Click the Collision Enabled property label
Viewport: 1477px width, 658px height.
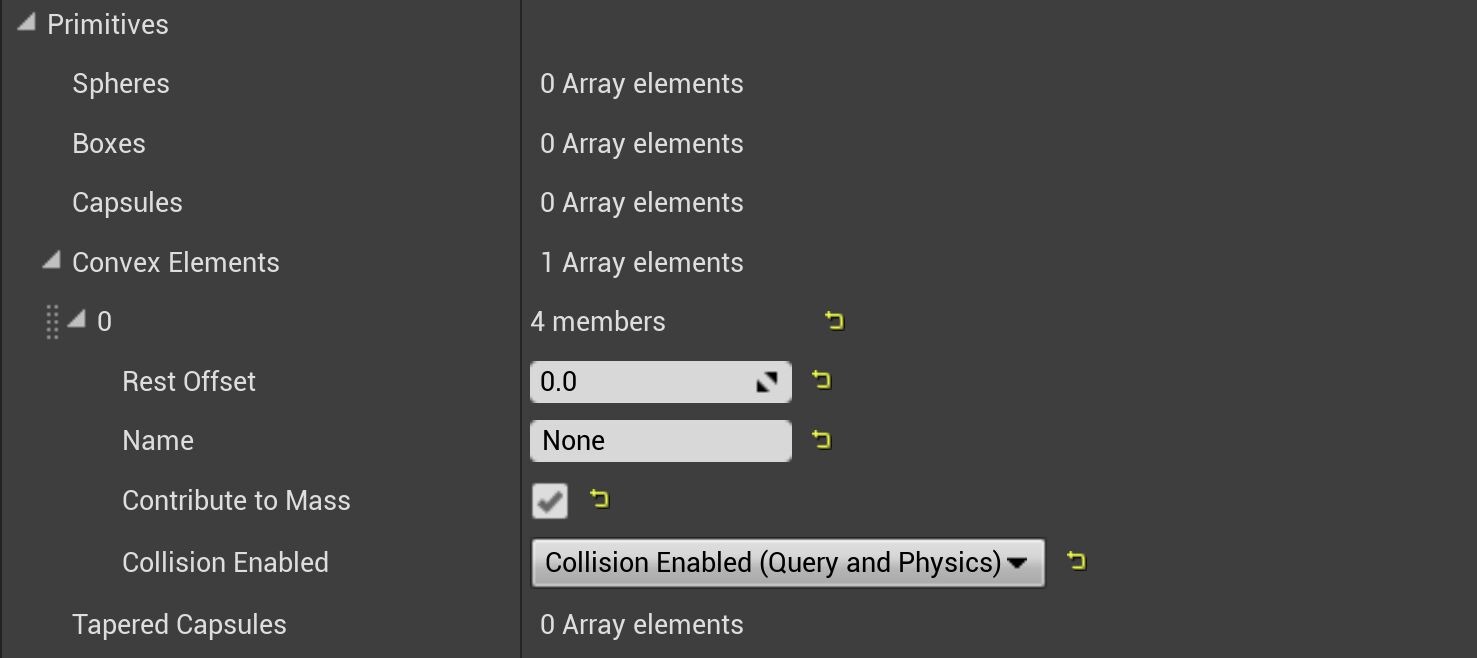[x=225, y=563]
